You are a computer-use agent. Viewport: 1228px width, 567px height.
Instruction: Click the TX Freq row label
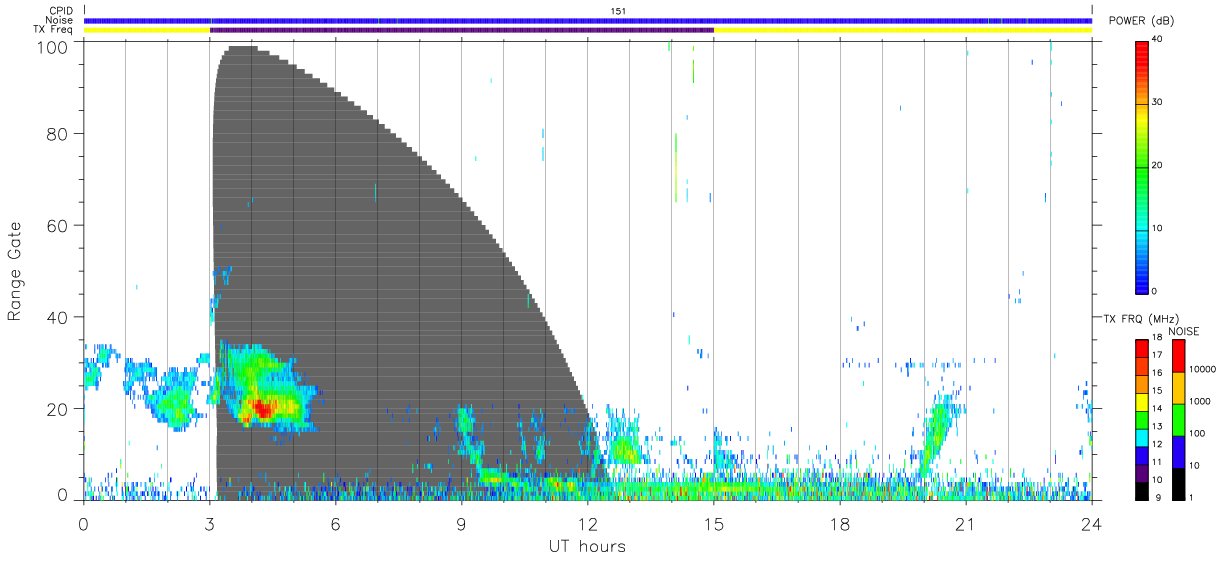pyautogui.click(x=54, y=30)
